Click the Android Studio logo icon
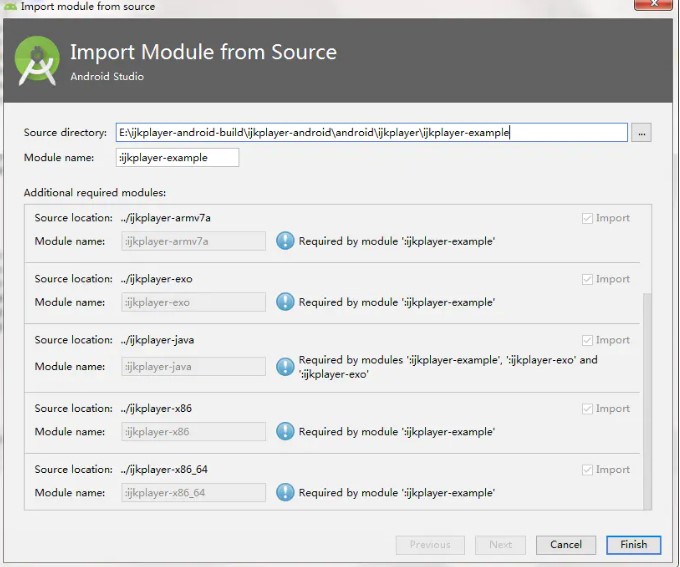Screen dimensions: 680x567 point(37,61)
